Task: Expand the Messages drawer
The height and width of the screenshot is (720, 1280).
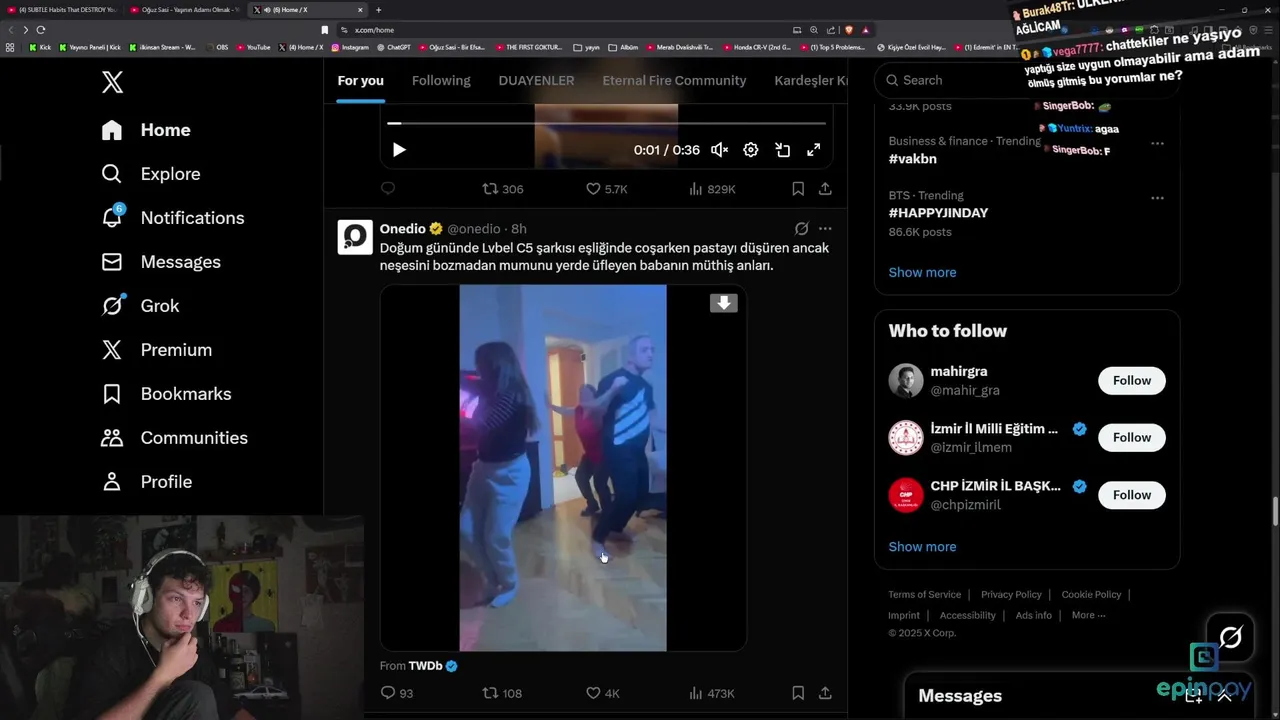Action: pos(1224,696)
